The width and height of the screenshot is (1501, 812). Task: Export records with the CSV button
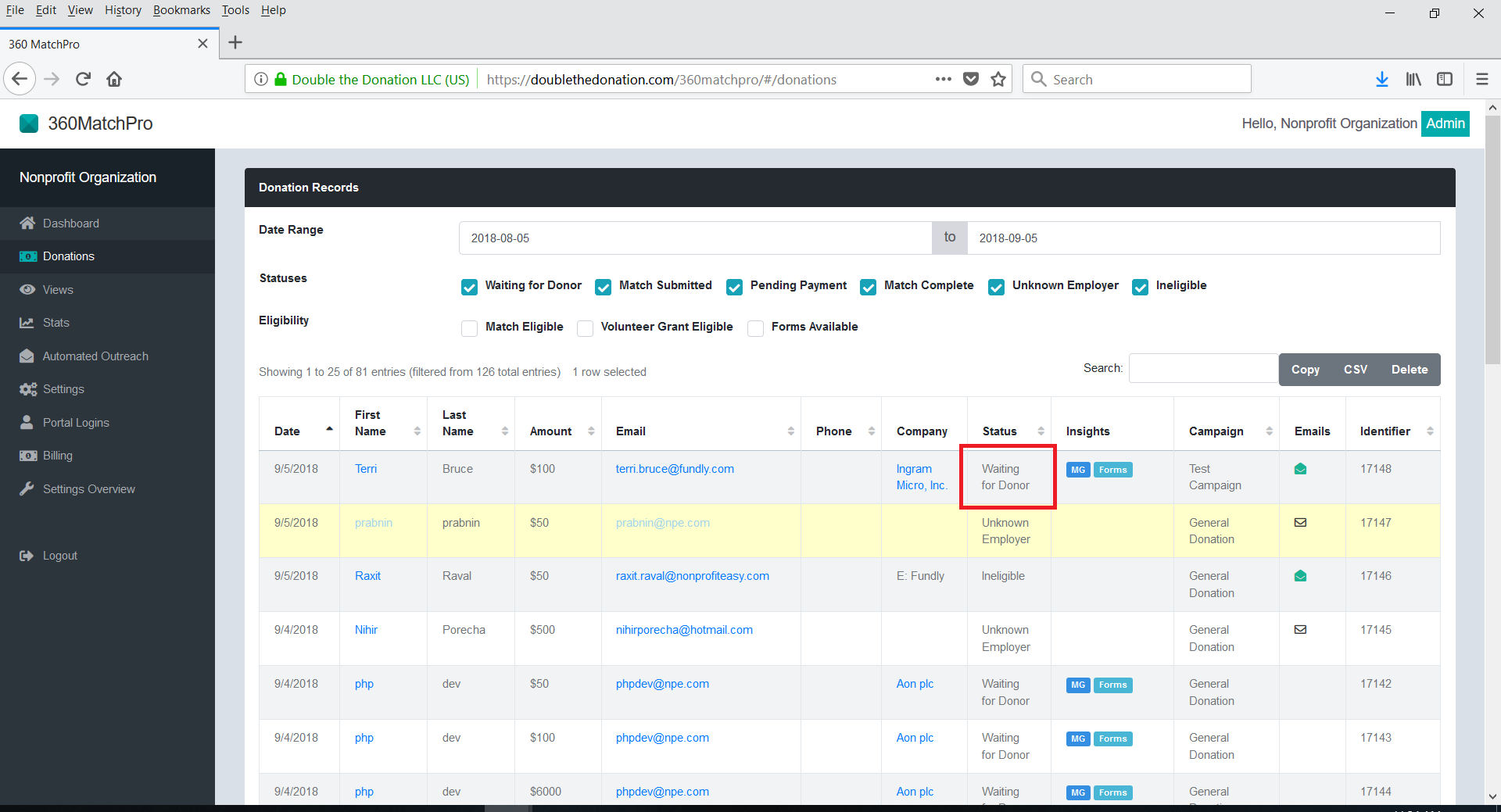pyautogui.click(x=1356, y=370)
